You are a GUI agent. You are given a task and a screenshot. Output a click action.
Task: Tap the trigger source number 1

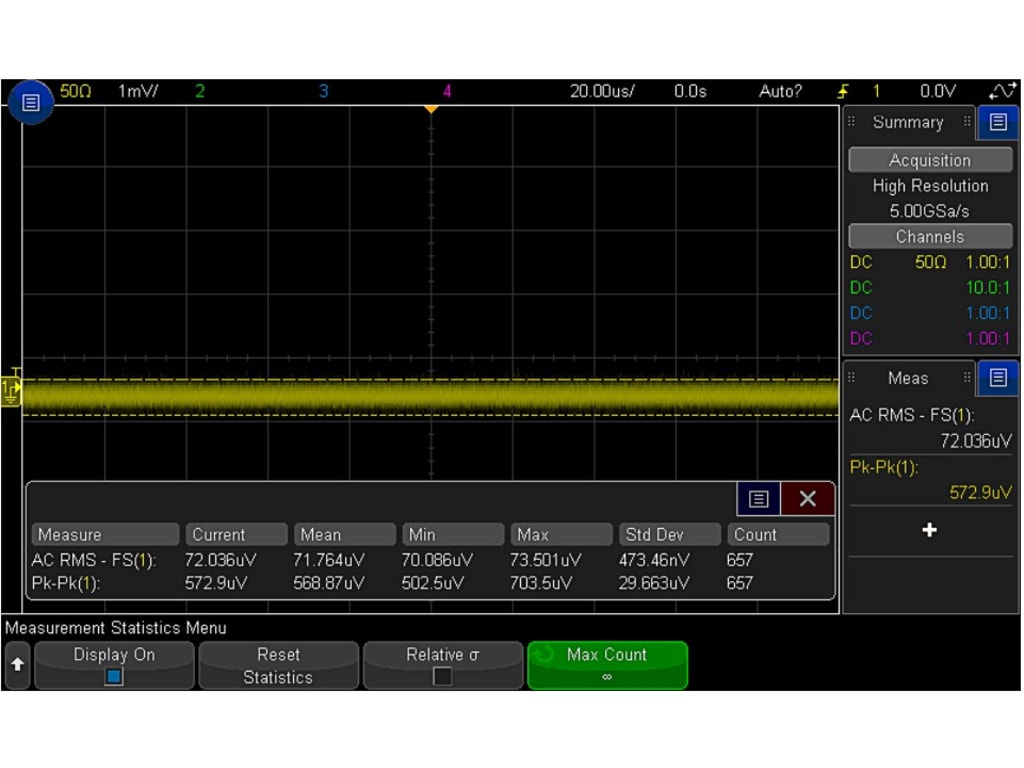(x=876, y=91)
